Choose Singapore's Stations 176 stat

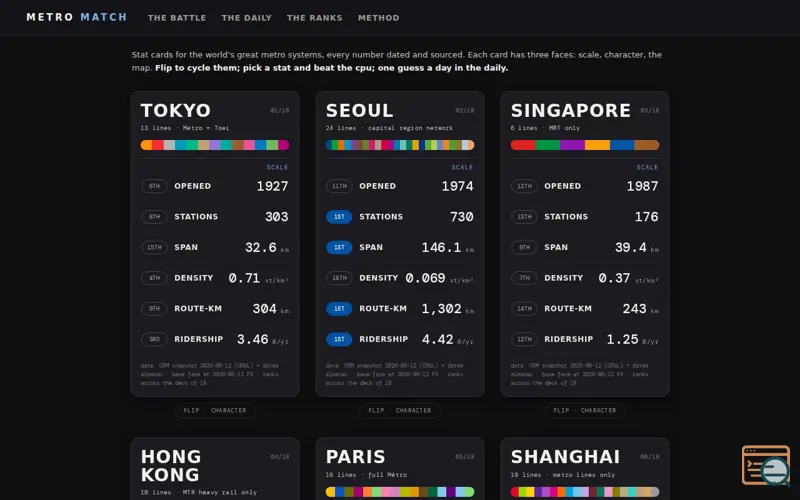point(585,217)
